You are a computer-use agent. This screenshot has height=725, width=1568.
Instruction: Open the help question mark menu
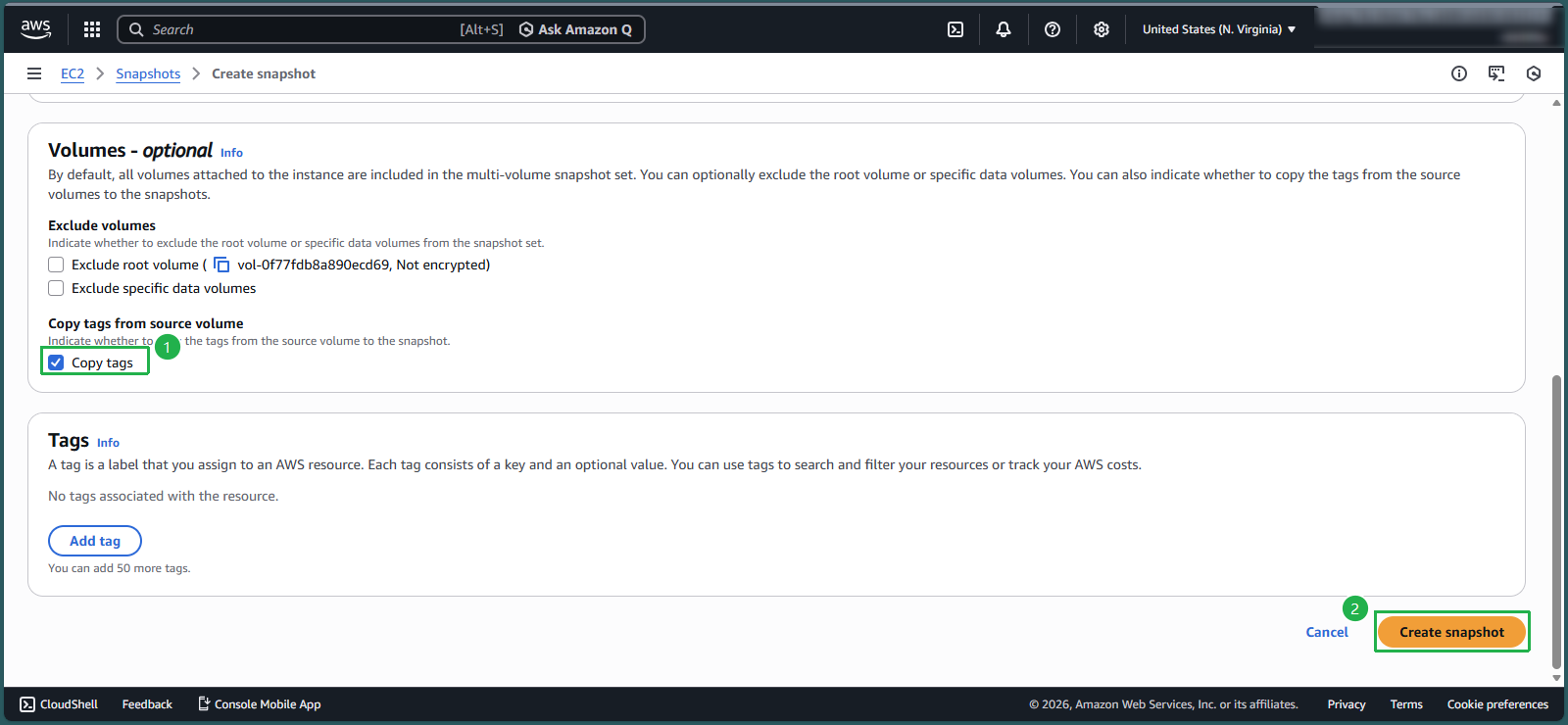coord(1053,29)
